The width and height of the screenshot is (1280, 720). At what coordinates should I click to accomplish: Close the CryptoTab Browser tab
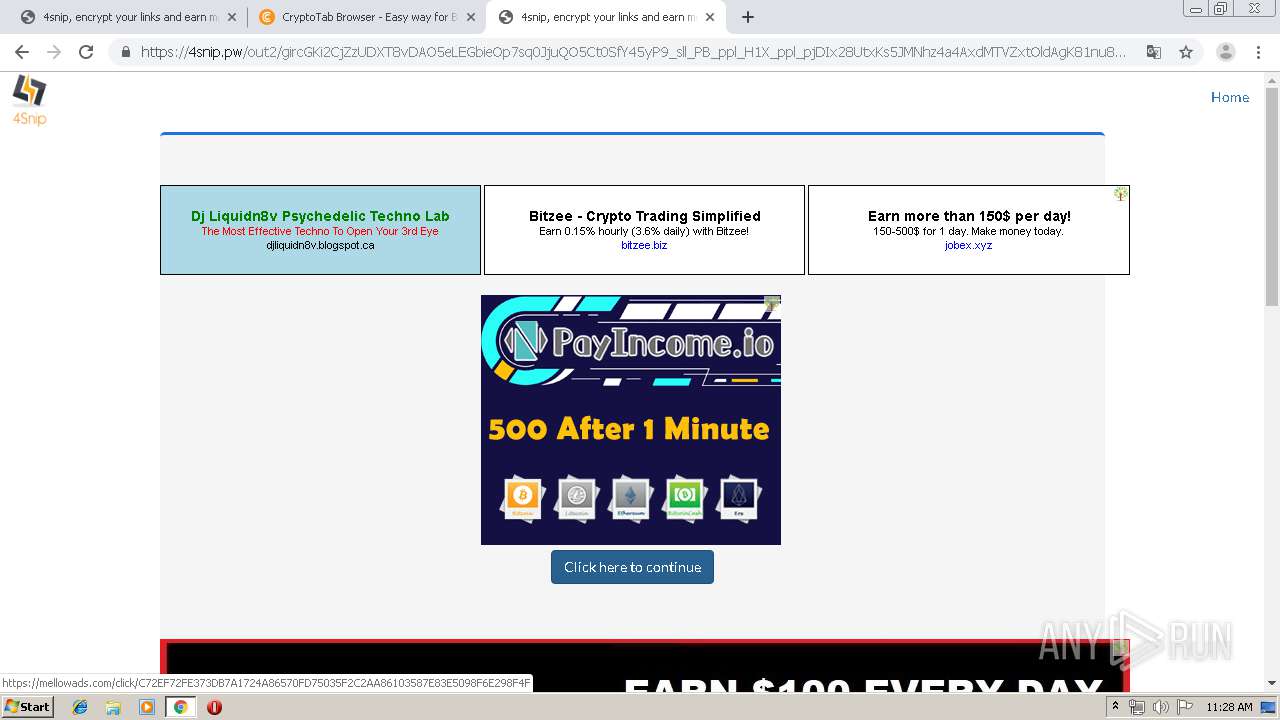pyautogui.click(x=471, y=17)
